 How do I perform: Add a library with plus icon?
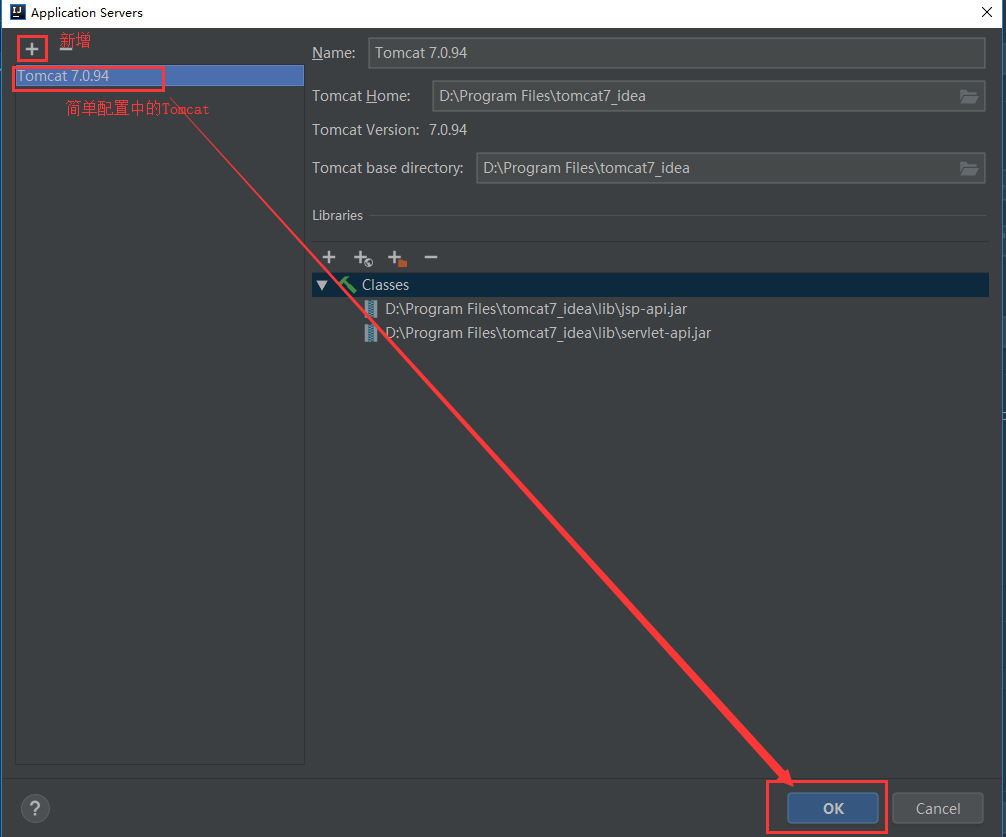coord(328,257)
